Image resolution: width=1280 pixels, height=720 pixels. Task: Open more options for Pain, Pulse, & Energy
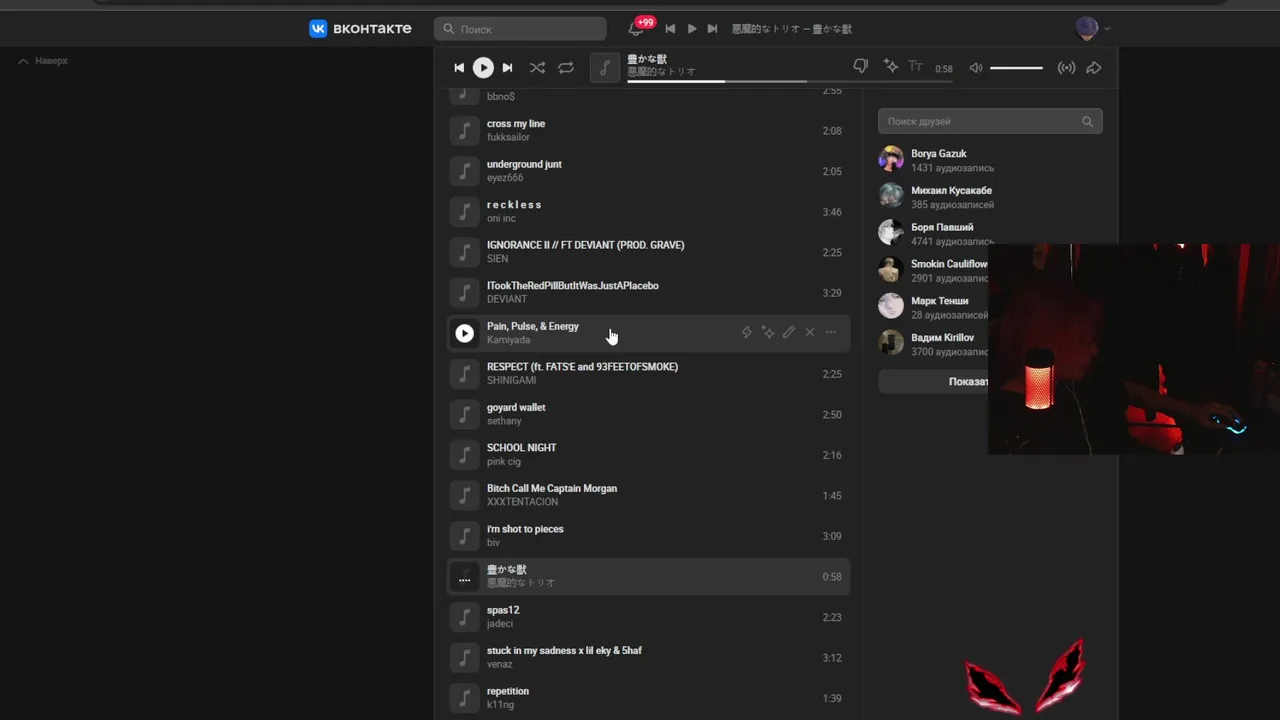click(831, 332)
